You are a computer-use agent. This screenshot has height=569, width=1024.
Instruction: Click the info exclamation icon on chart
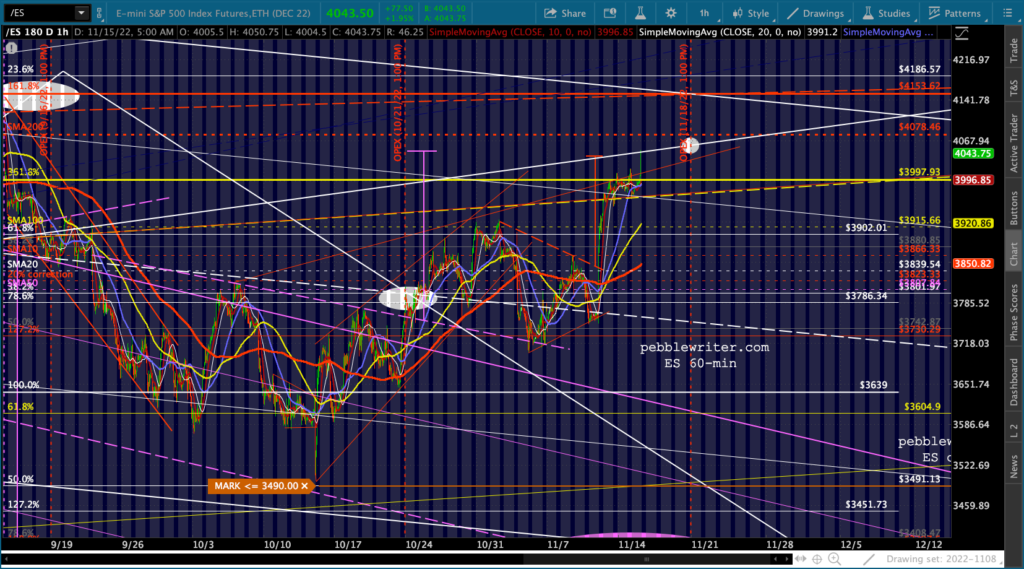click(11, 48)
